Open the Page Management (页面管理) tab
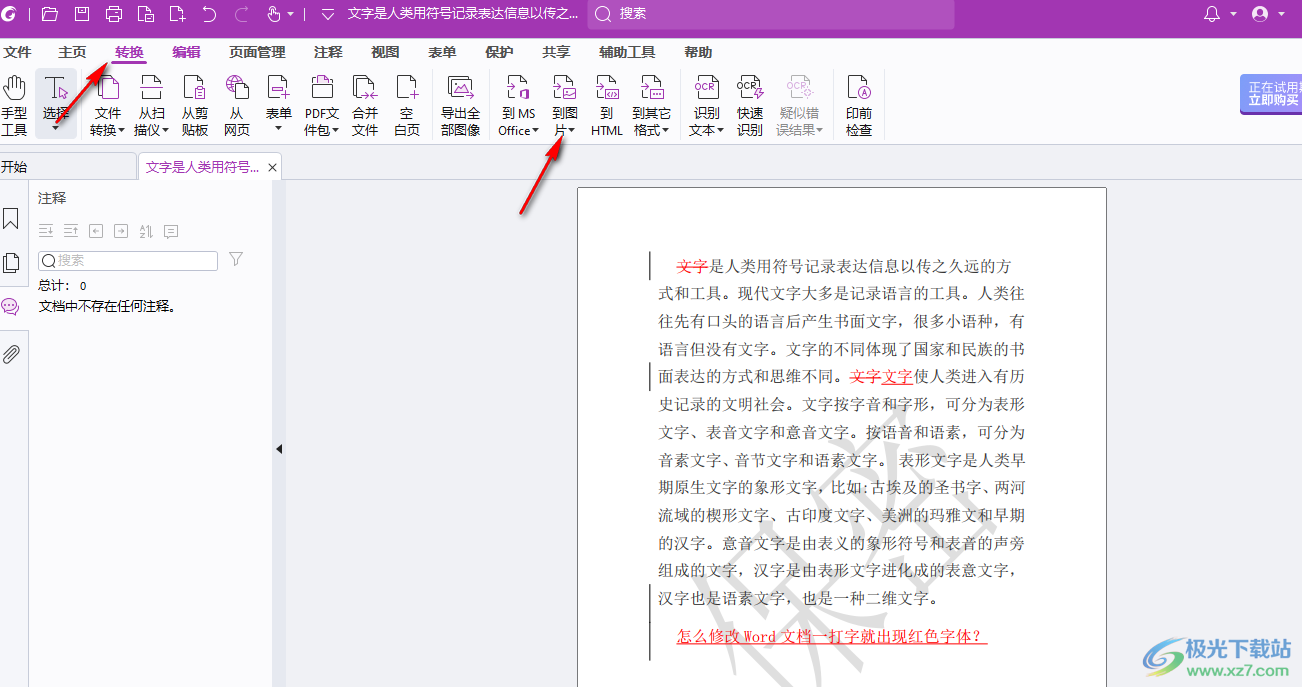 pos(257,52)
